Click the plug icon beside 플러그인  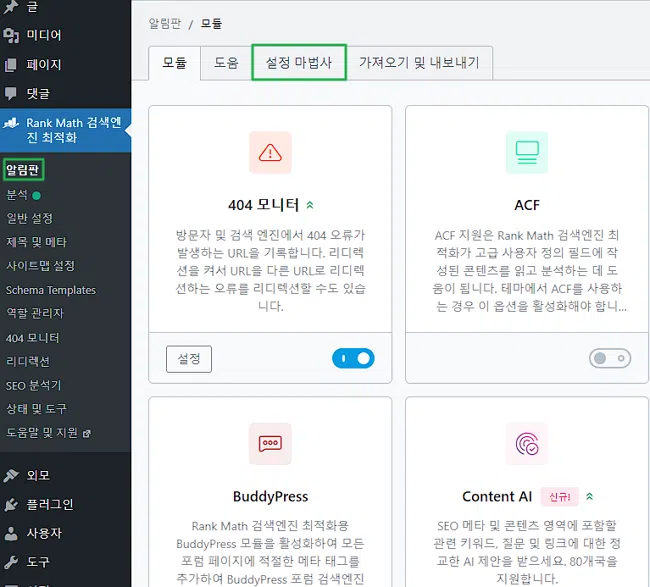tap(11, 505)
